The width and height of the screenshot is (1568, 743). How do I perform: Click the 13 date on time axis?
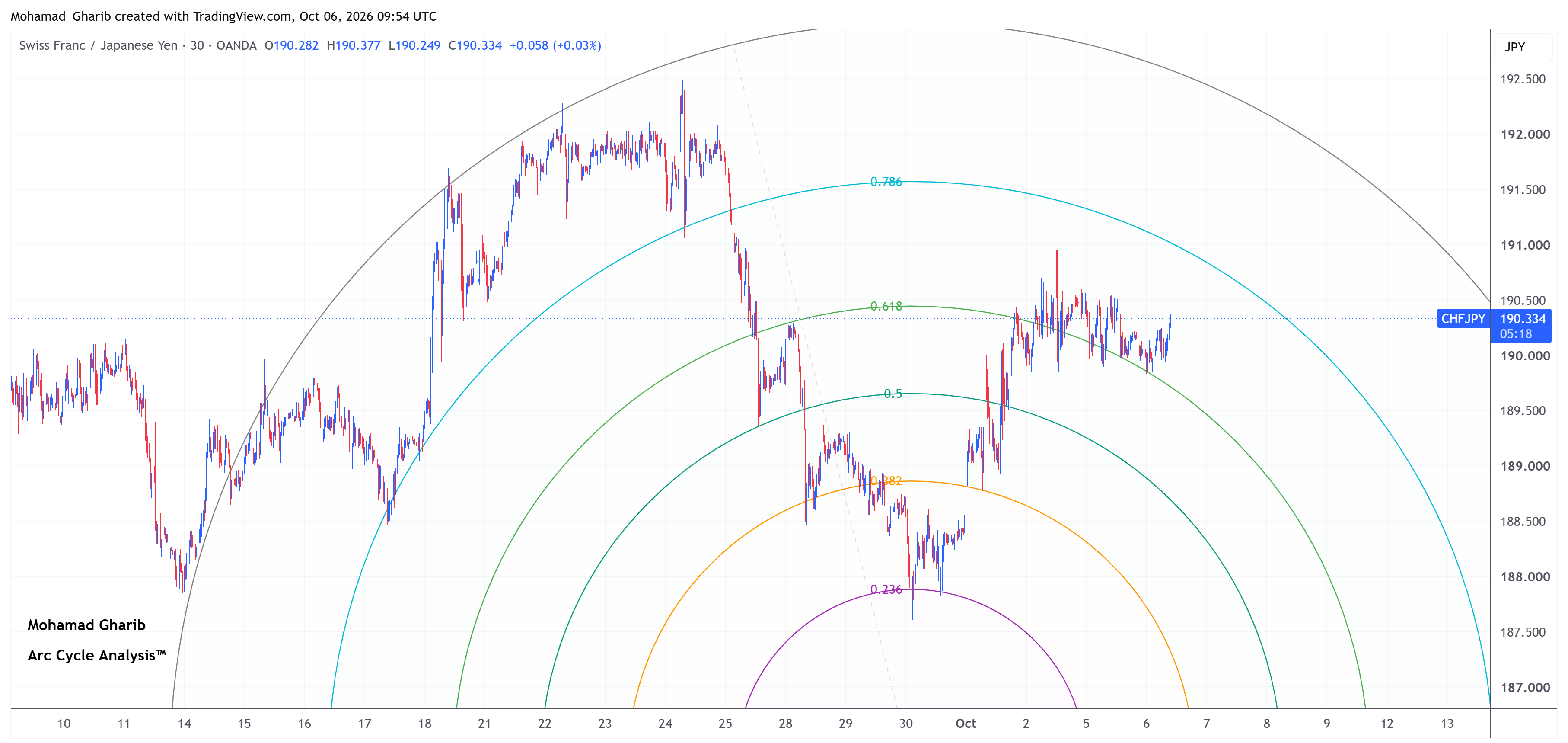pos(1447,724)
